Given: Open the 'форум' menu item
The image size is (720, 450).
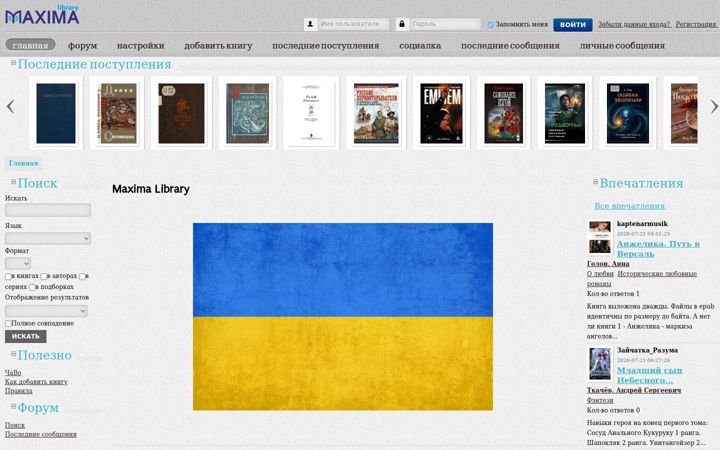Looking at the screenshot, I should [83, 45].
